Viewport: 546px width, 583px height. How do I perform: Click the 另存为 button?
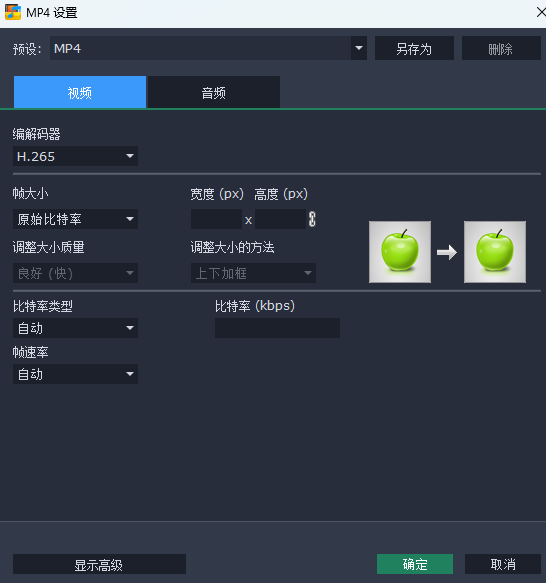click(x=414, y=48)
